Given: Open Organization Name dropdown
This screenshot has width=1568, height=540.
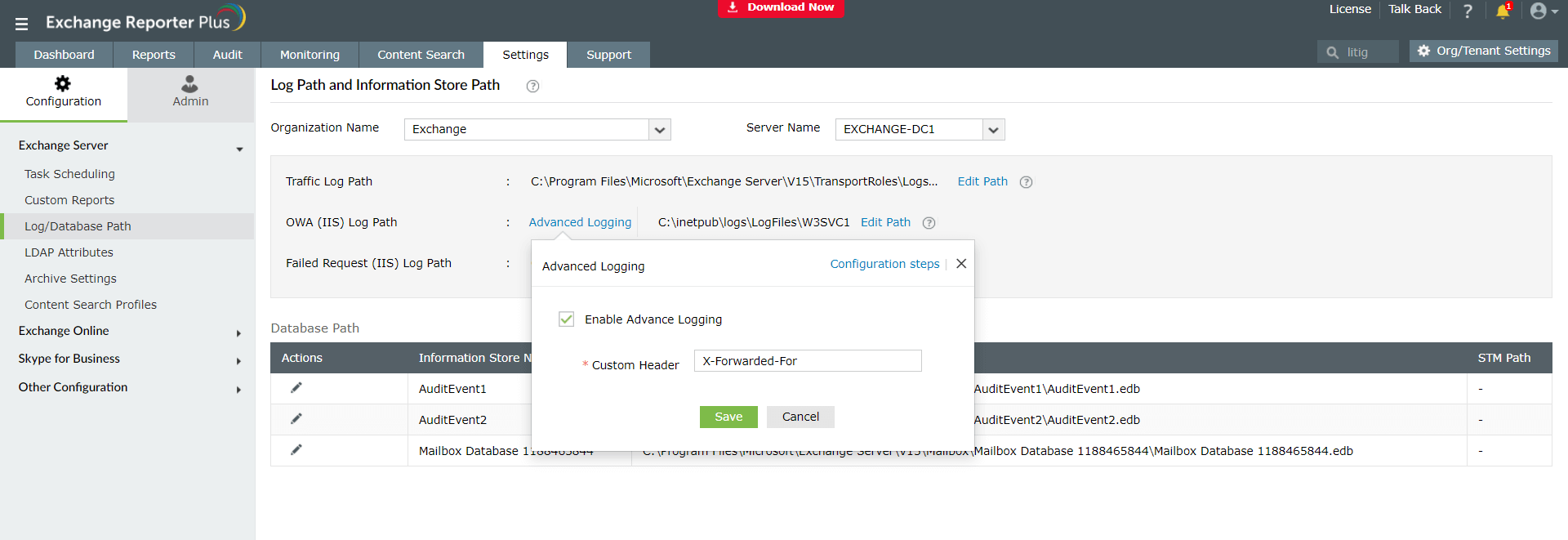Looking at the screenshot, I should click(660, 130).
